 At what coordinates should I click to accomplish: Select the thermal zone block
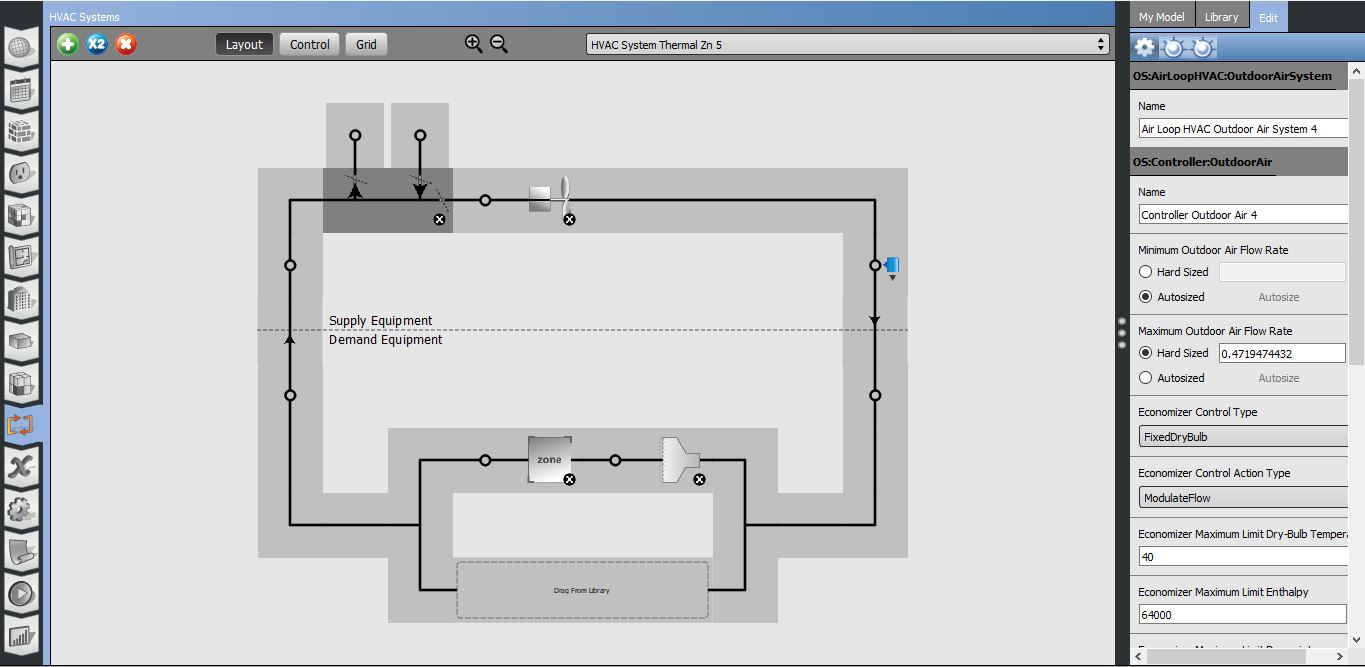pos(550,460)
